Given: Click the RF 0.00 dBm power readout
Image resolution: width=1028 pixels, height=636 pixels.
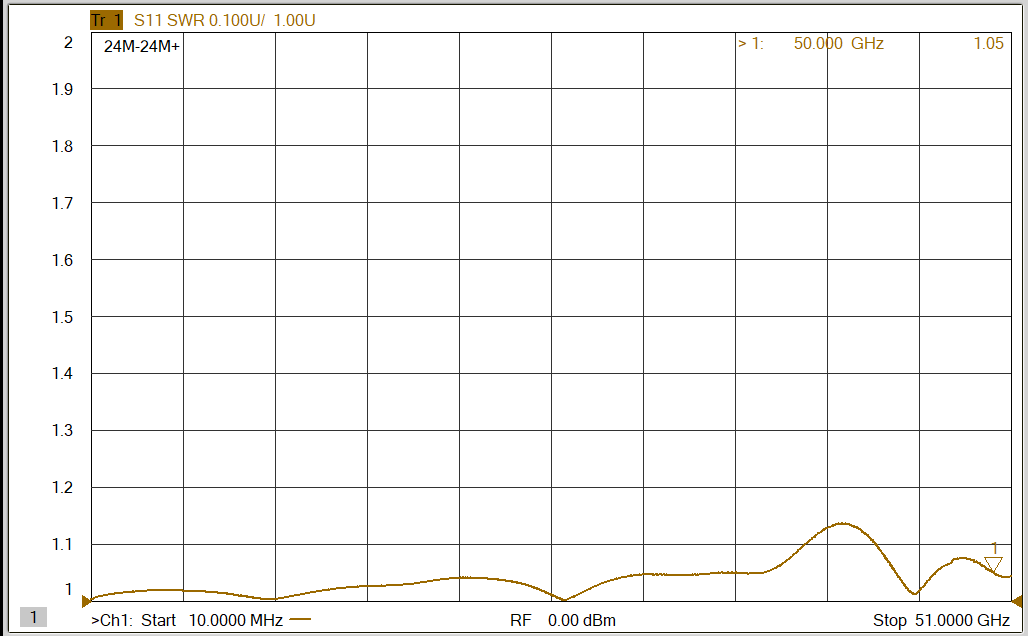Looking at the screenshot, I should coord(563,620).
